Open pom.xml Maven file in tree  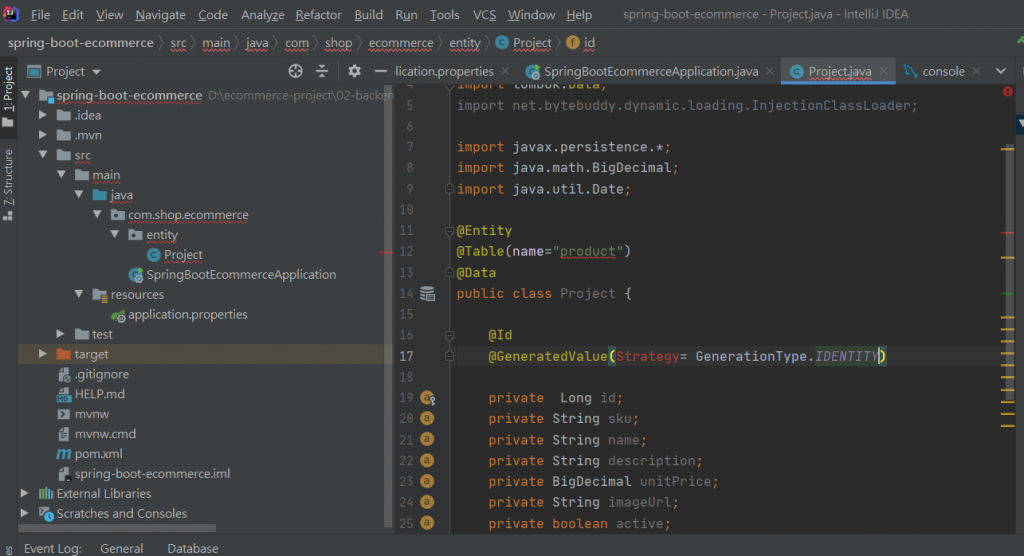(98, 454)
